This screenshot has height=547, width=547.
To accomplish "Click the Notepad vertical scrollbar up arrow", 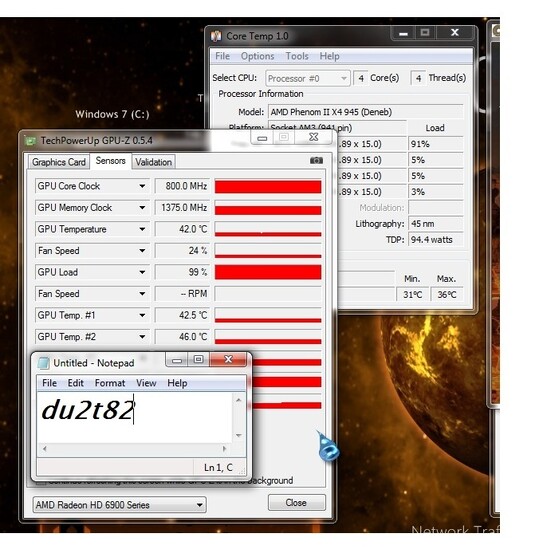I will click(239, 400).
